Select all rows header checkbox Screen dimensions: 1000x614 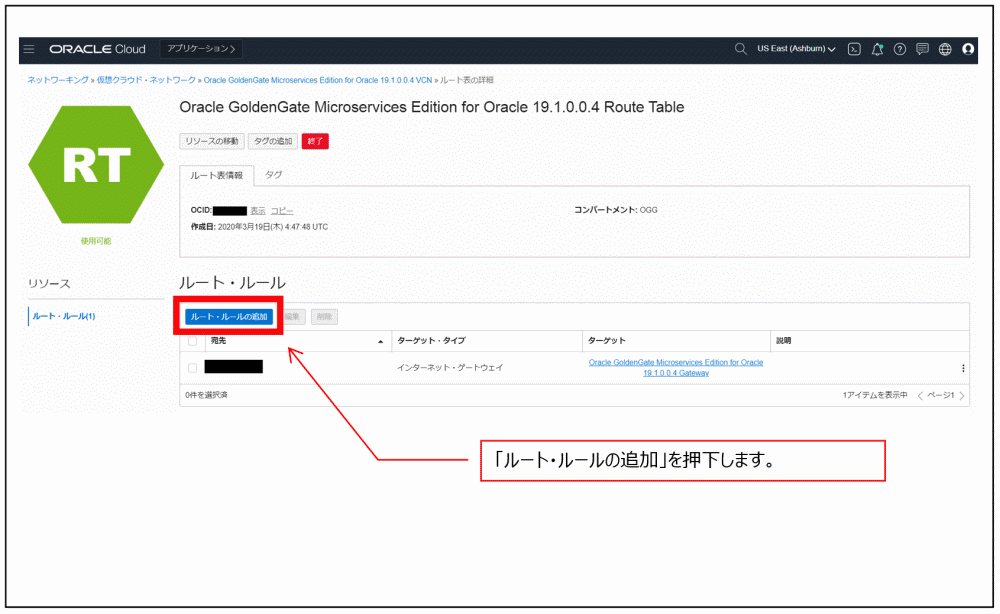193,341
